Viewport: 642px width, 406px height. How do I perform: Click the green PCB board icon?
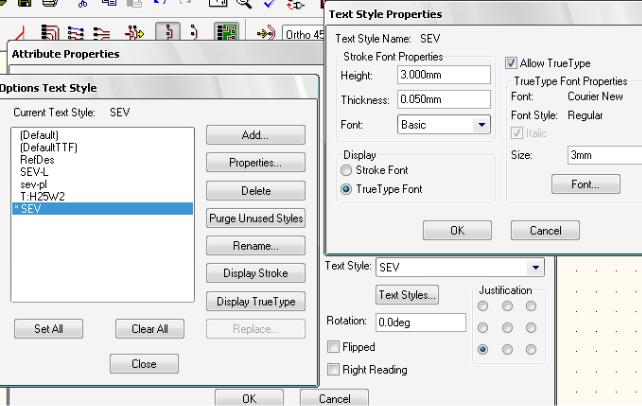click(226, 32)
